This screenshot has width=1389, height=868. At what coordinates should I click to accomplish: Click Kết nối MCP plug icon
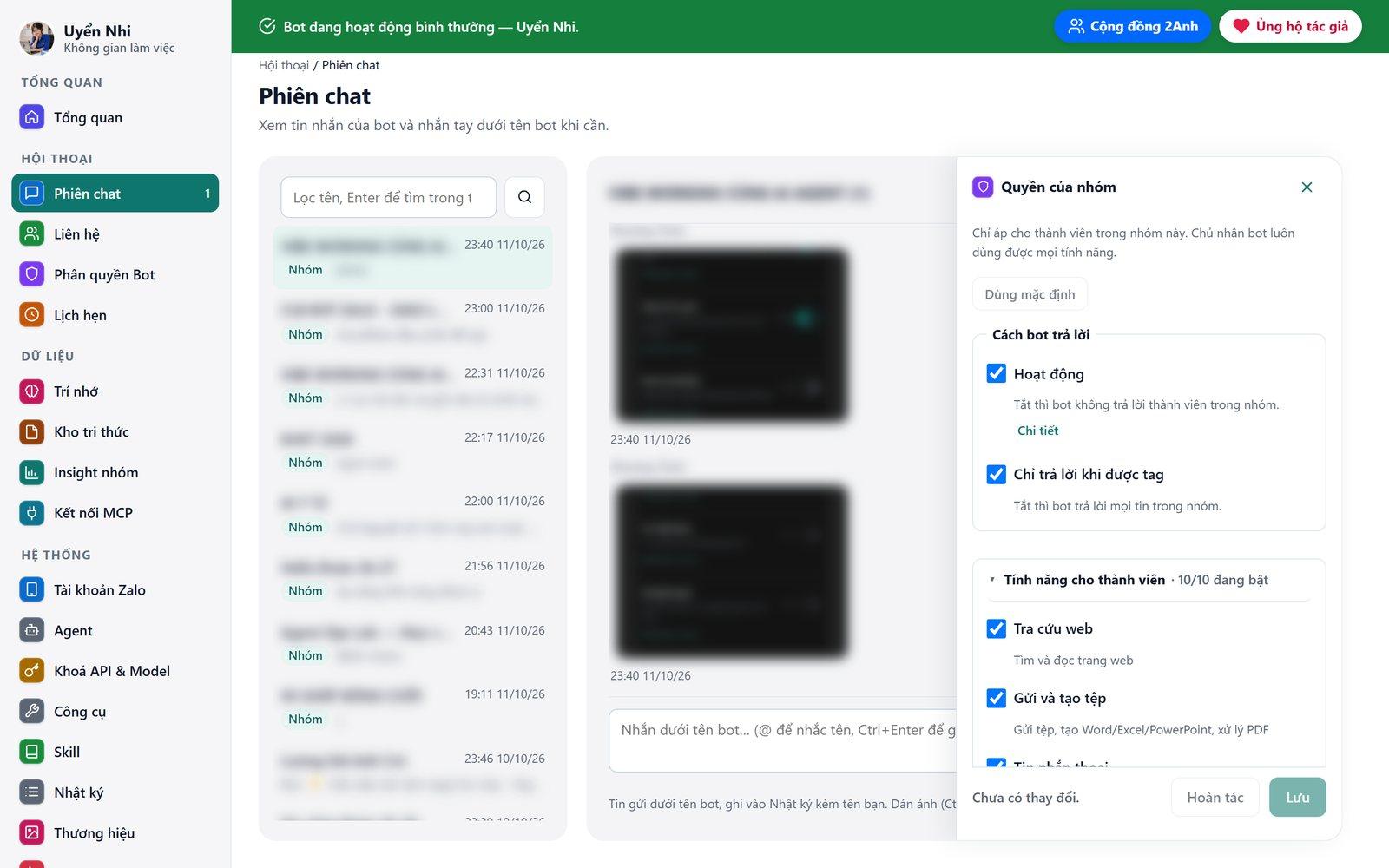(x=32, y=513)
